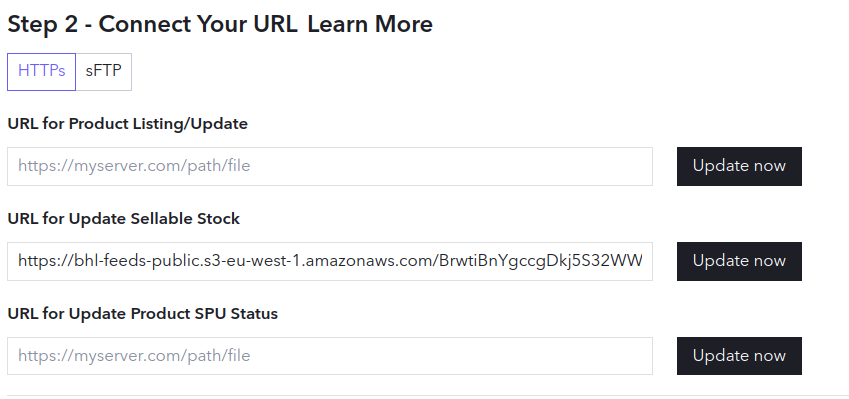Switch to the HTTPs tab
Screen dimensions: 849x399
tap(41, 71)
